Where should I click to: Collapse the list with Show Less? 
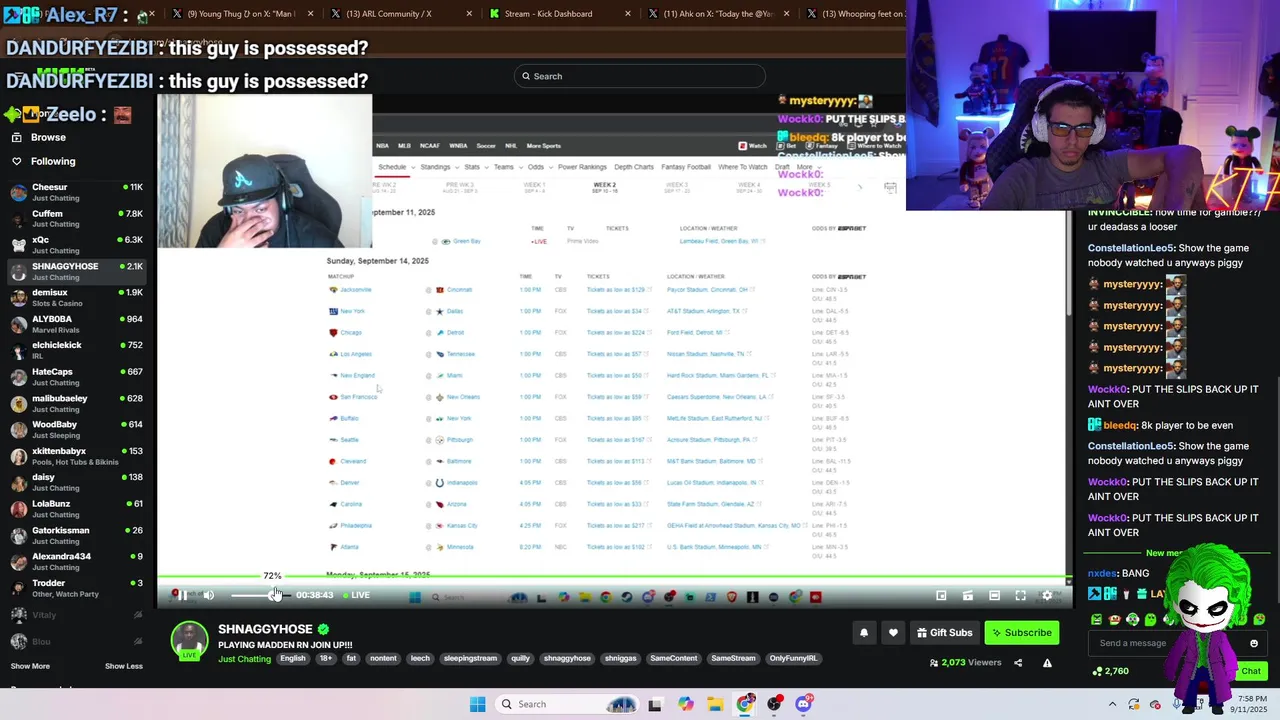pyautogui.click(x=123, y=666)
